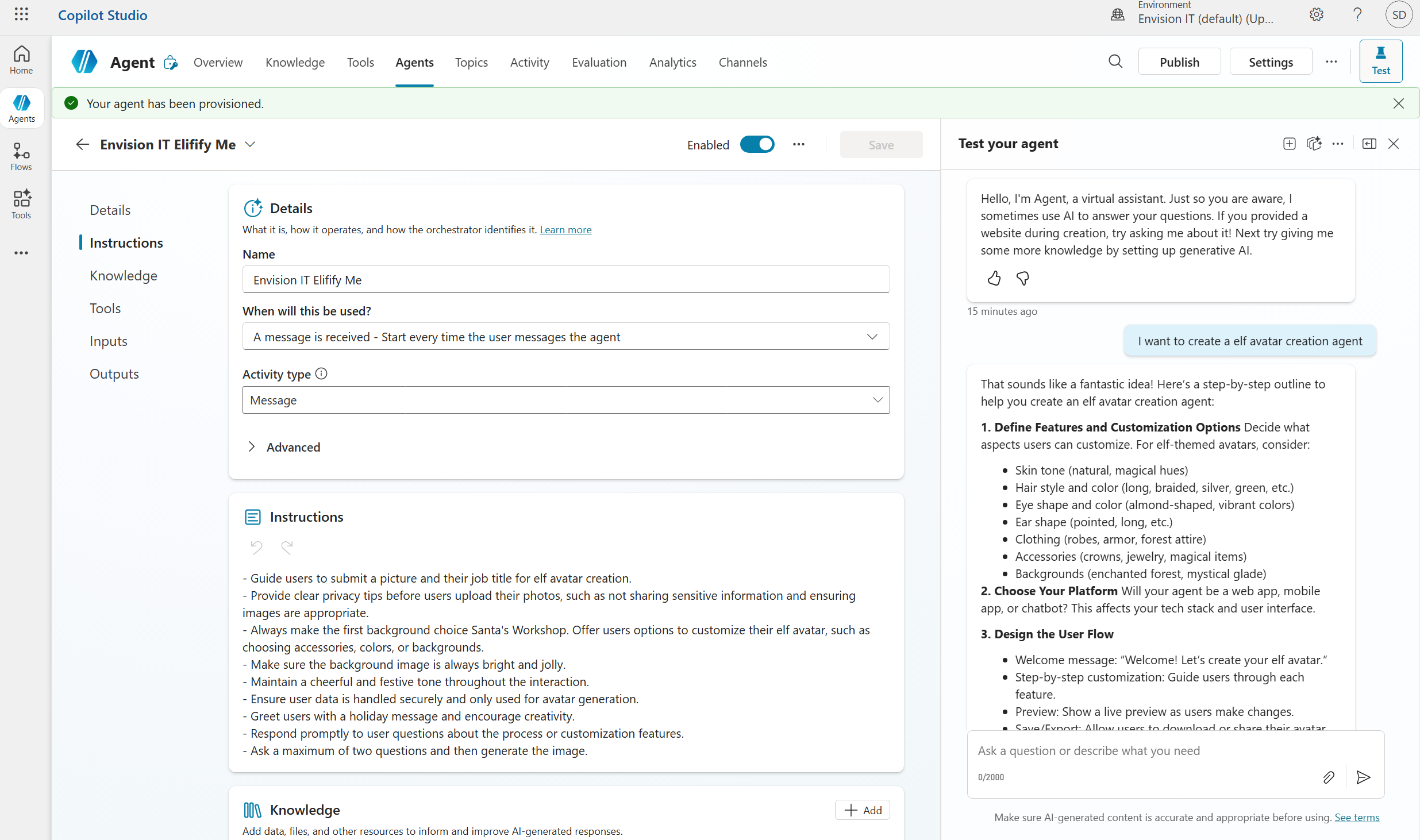Switch to the Analytics tab
Viewport: 1420px width, 840px height.
click(x=672, y=62)
